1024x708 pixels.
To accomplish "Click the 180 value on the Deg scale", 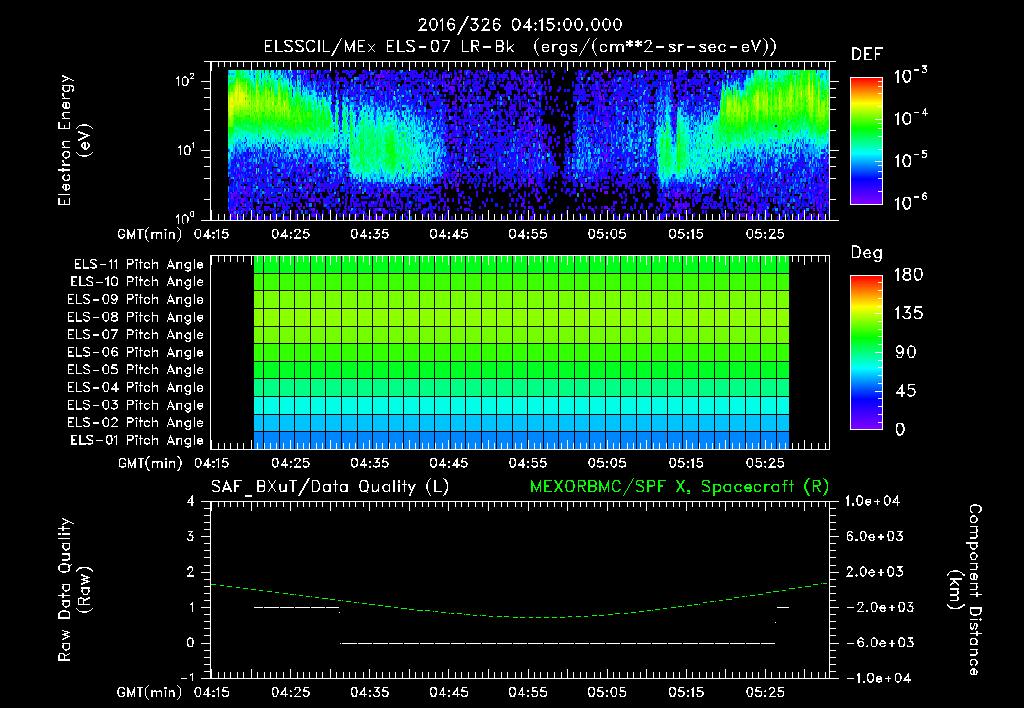I will point(908,275).
